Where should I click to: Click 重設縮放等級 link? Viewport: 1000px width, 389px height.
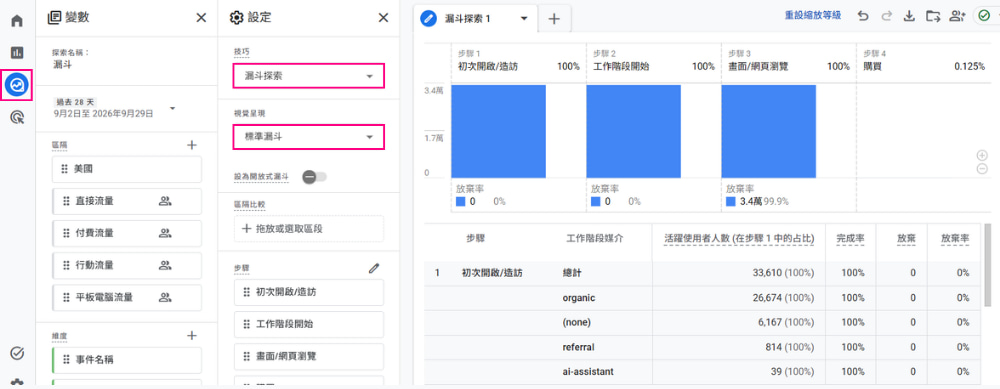(812, 16)
